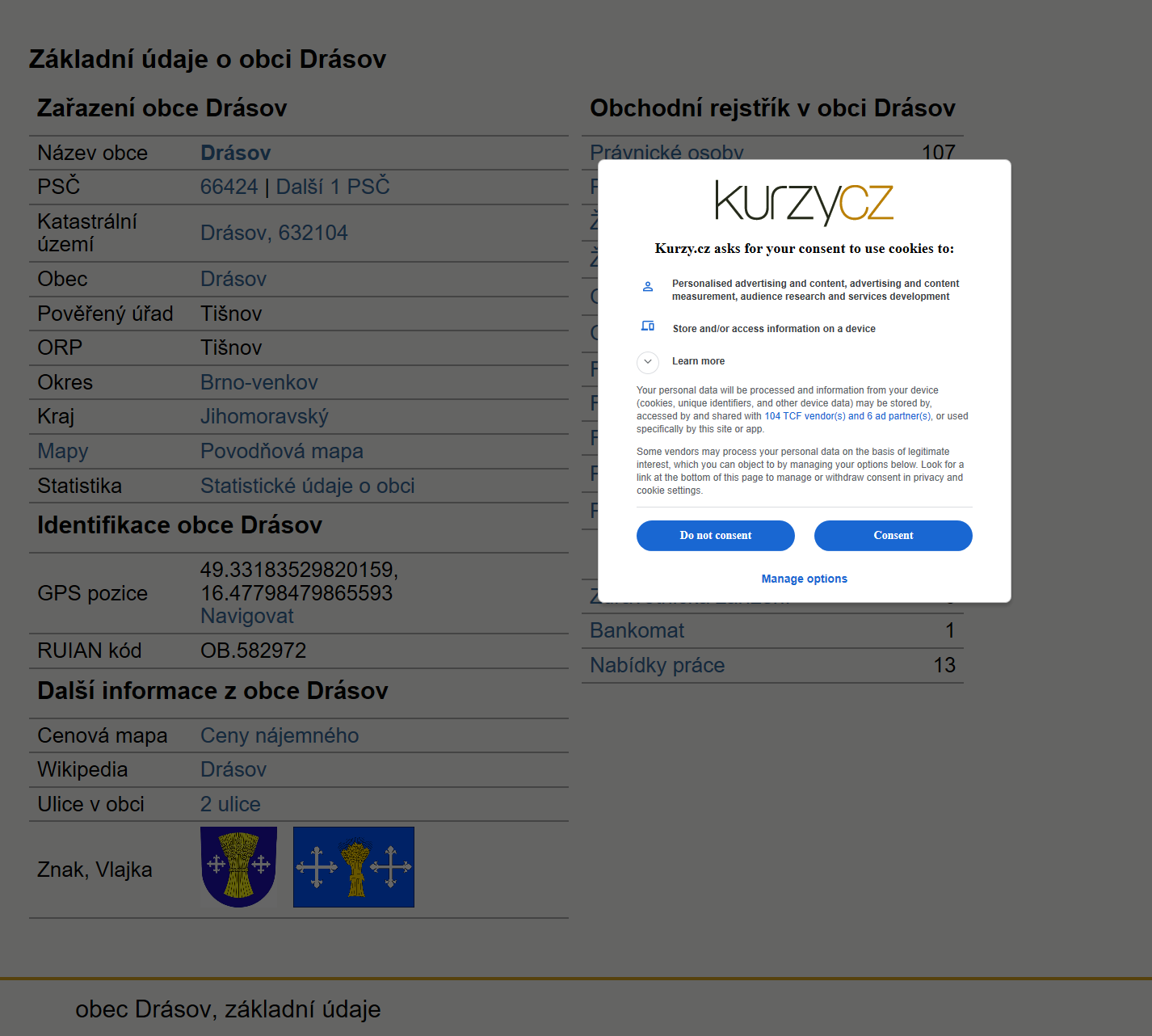Click the Drásov flag image
Screen dimensions: 1152x1036
click(354, 867)
